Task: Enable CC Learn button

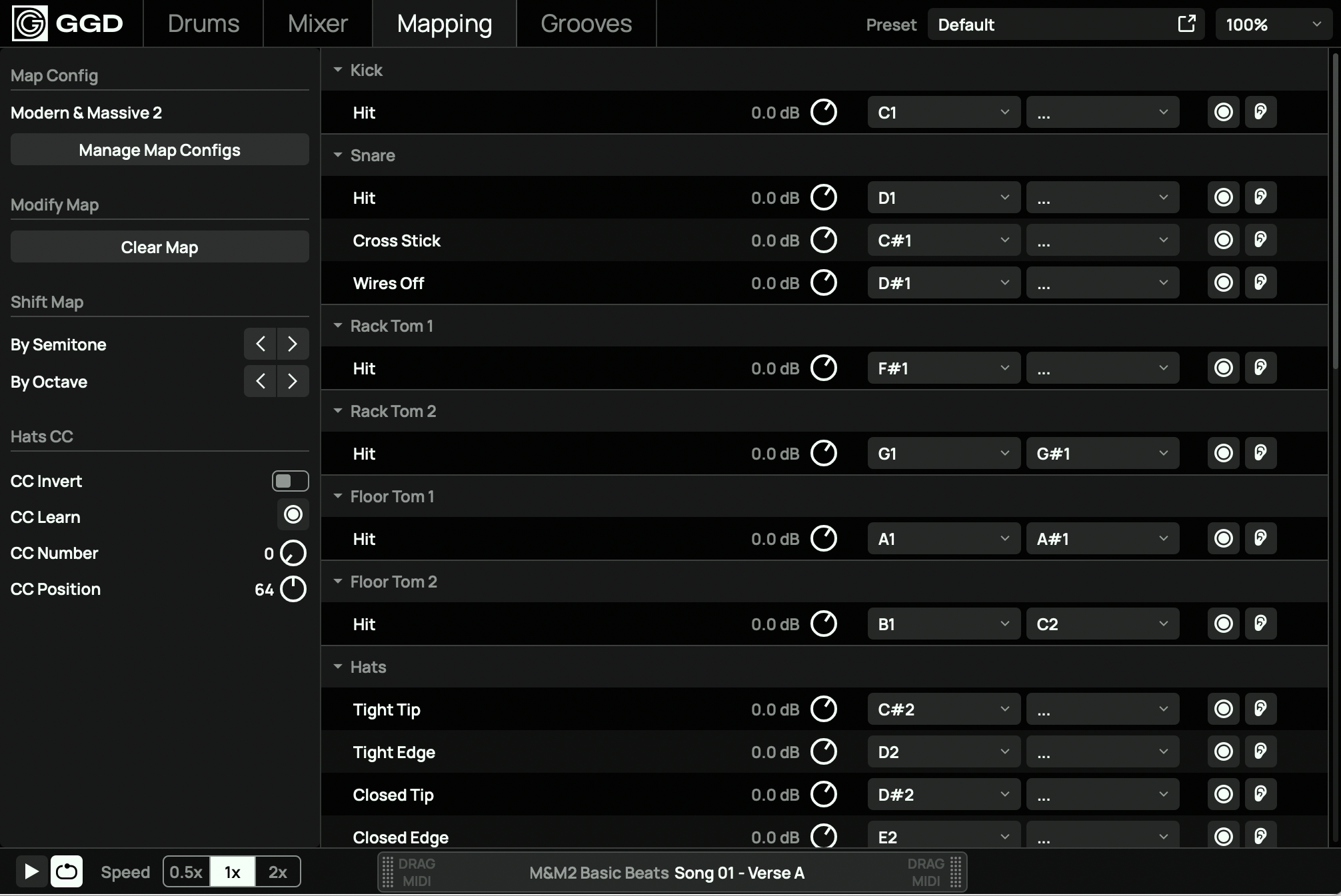Action: pyautogui.click(x=293, y=514)
